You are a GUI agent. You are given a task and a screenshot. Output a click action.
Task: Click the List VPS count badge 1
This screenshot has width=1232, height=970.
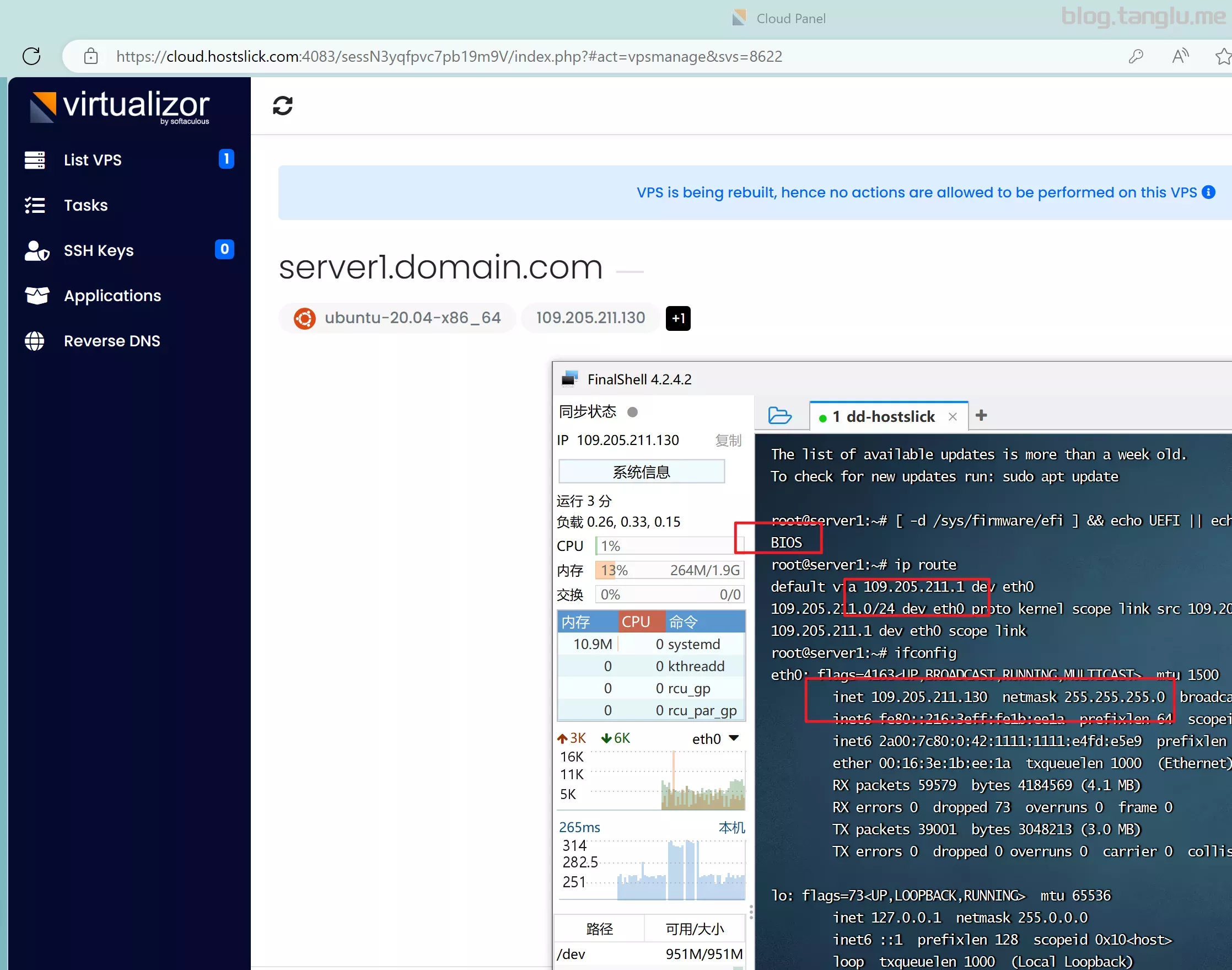coord(227,158)
